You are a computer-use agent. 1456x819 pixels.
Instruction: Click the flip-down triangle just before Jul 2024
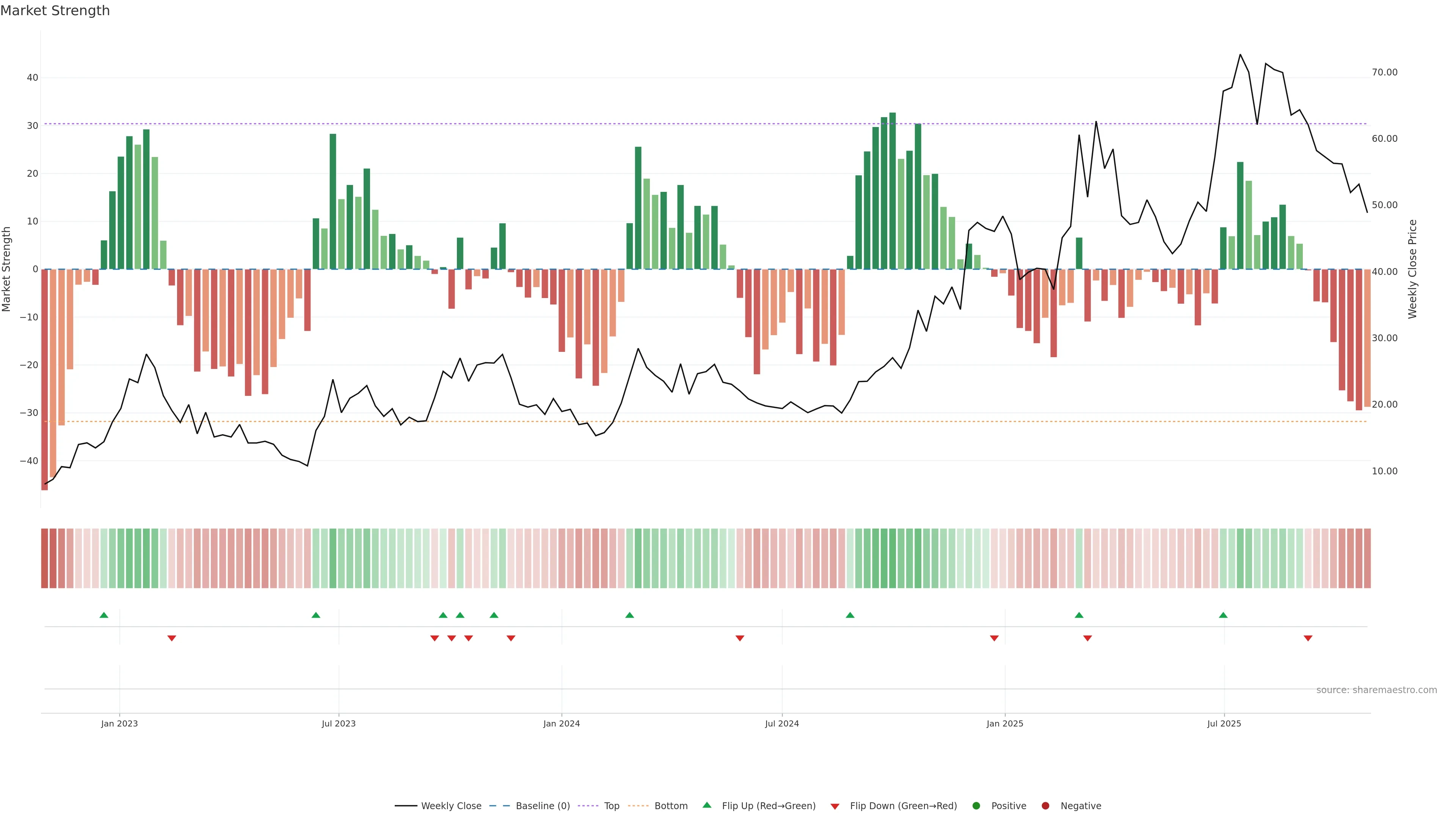point(740,638)
